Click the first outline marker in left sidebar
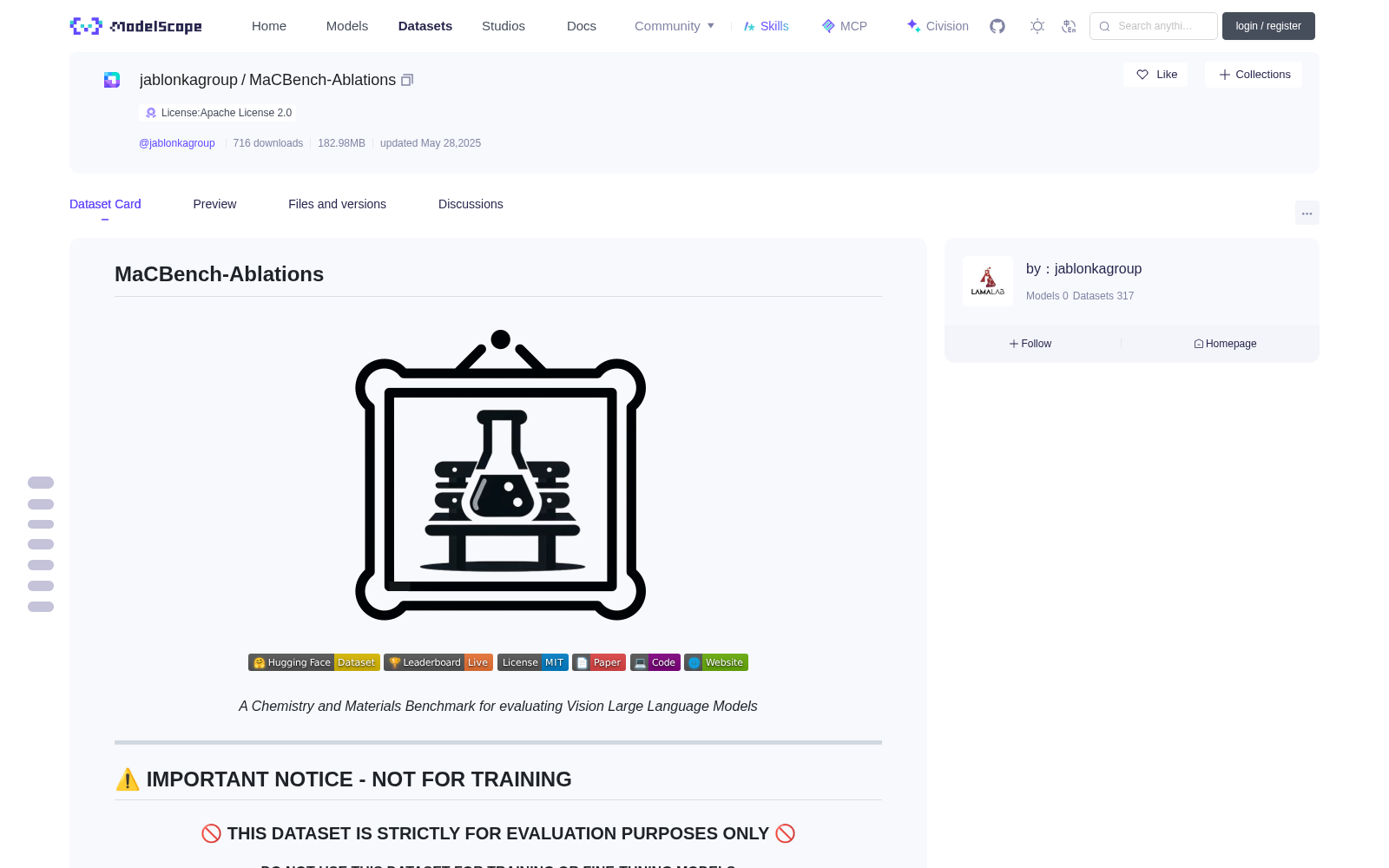 41,483
